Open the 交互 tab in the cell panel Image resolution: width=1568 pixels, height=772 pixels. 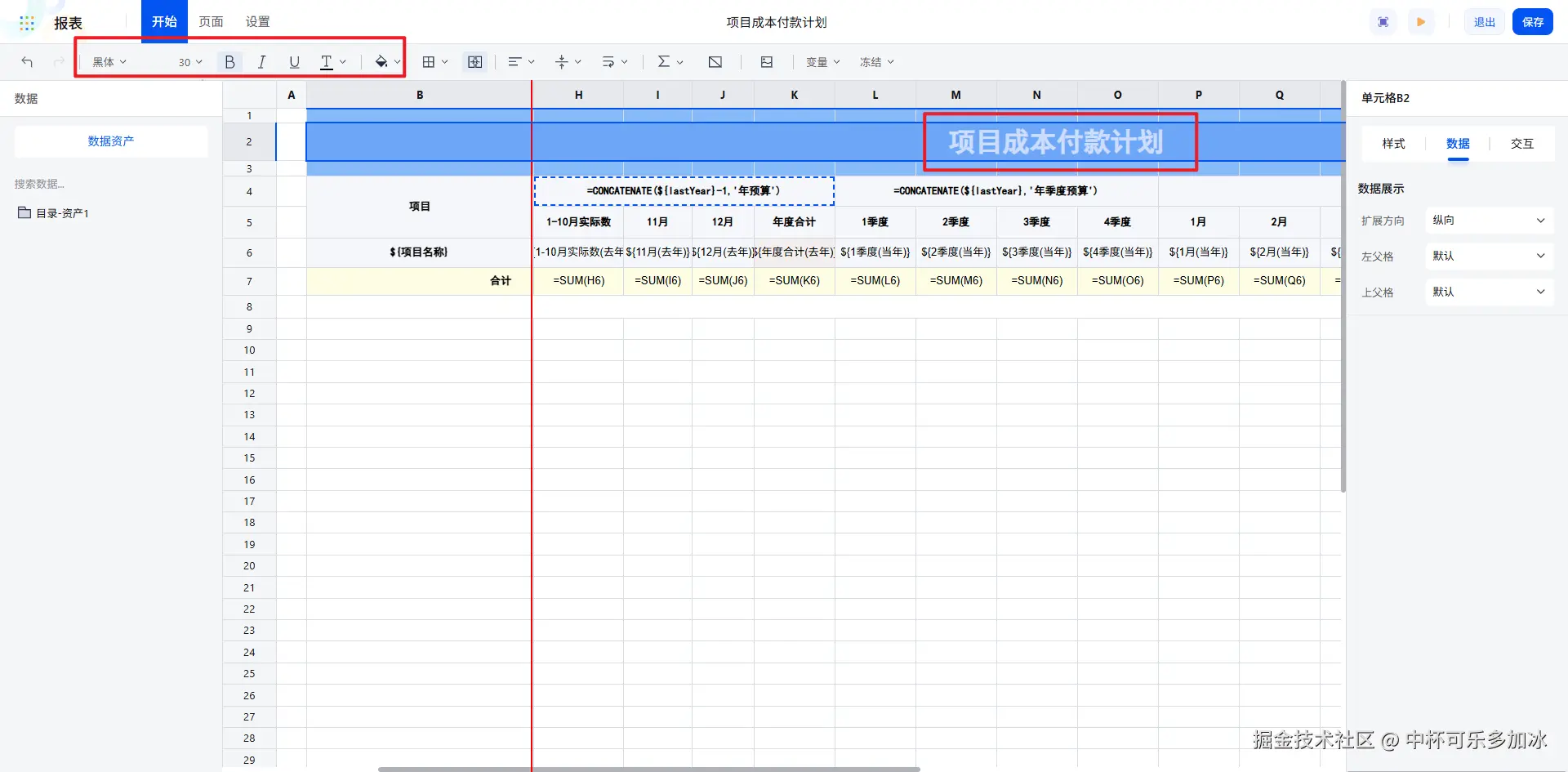(x=1522, y=144)
